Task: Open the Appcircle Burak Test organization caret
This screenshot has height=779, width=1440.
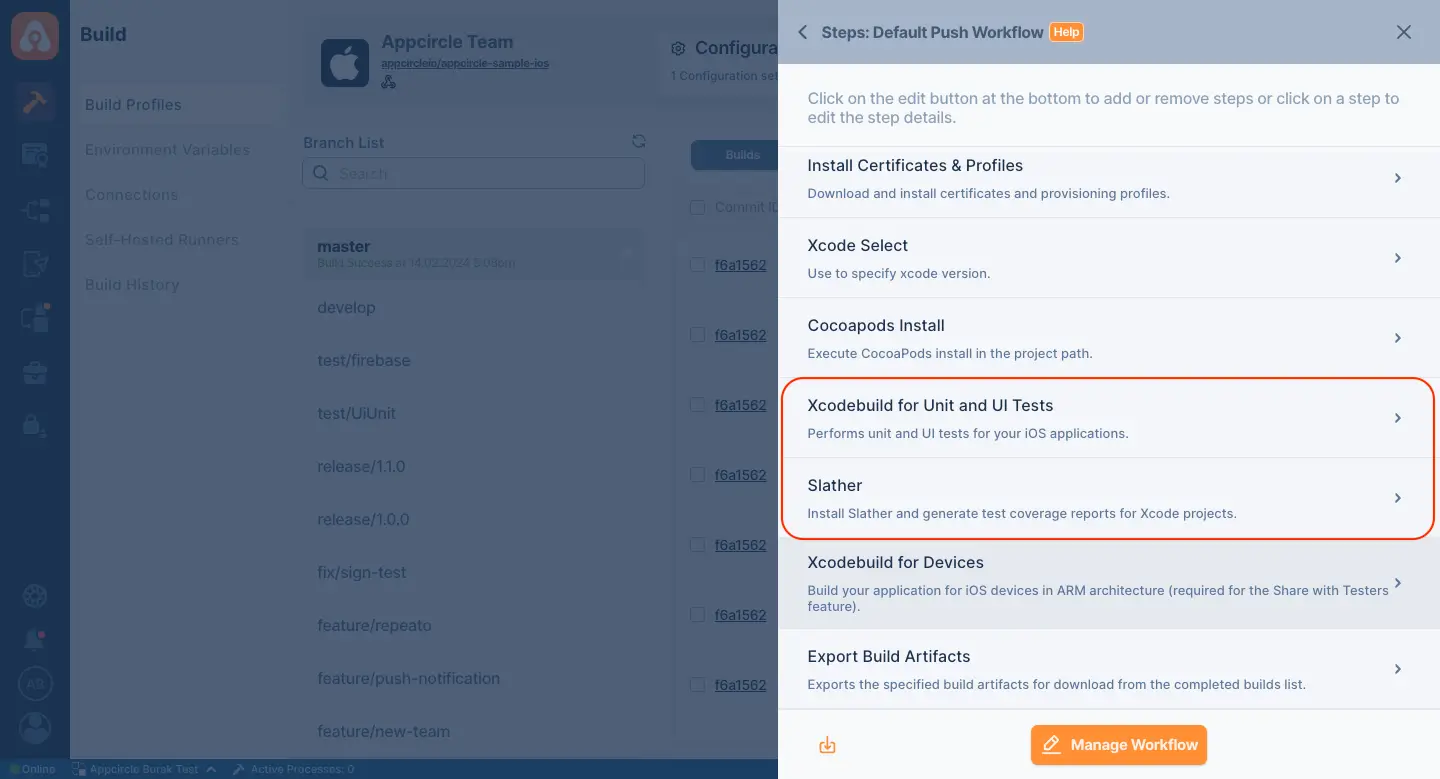Action: point(211,769)
